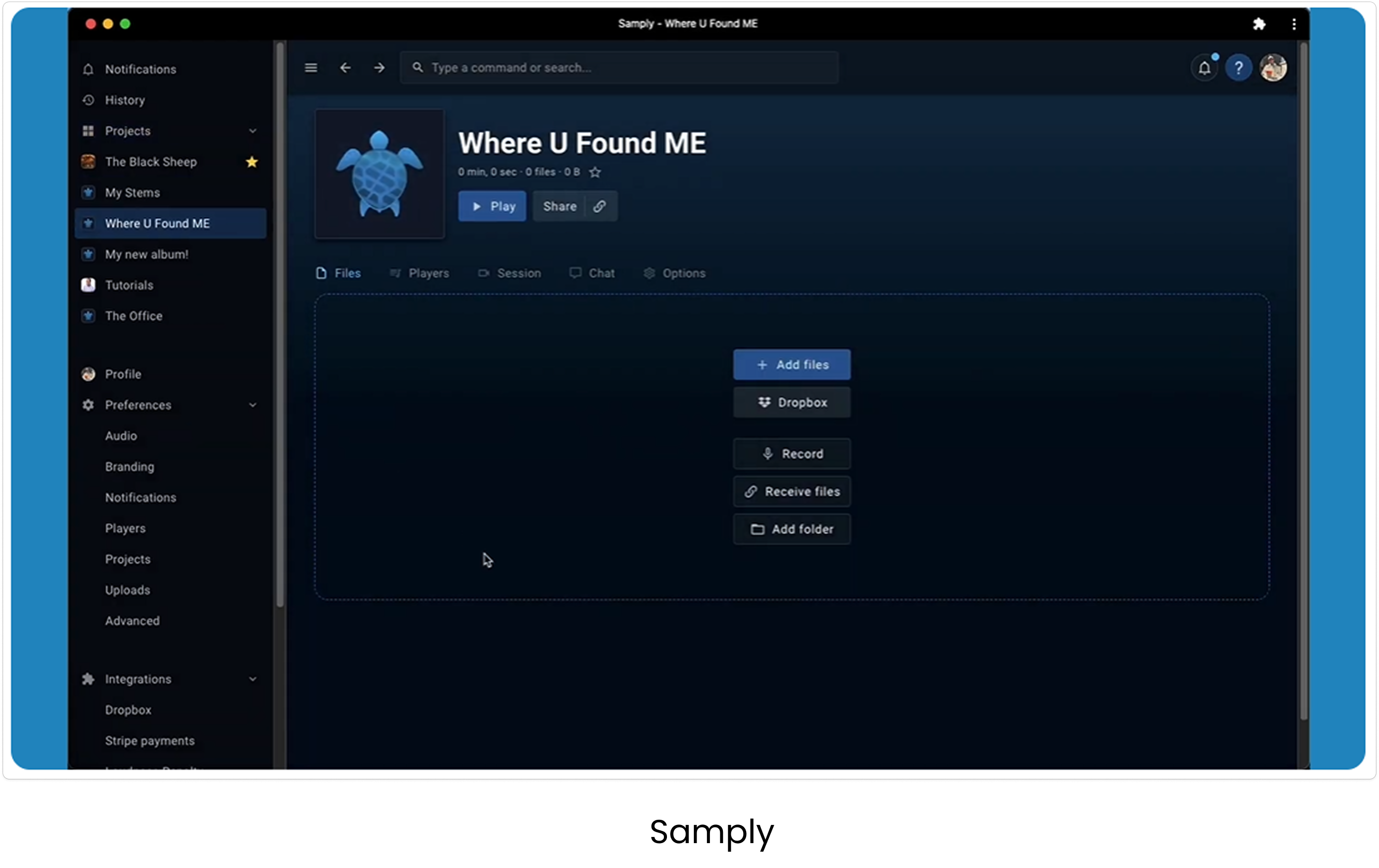
Task: Open Where U Found ME in the sidebar
Action: pyautogui.click(x=170, y=223)
